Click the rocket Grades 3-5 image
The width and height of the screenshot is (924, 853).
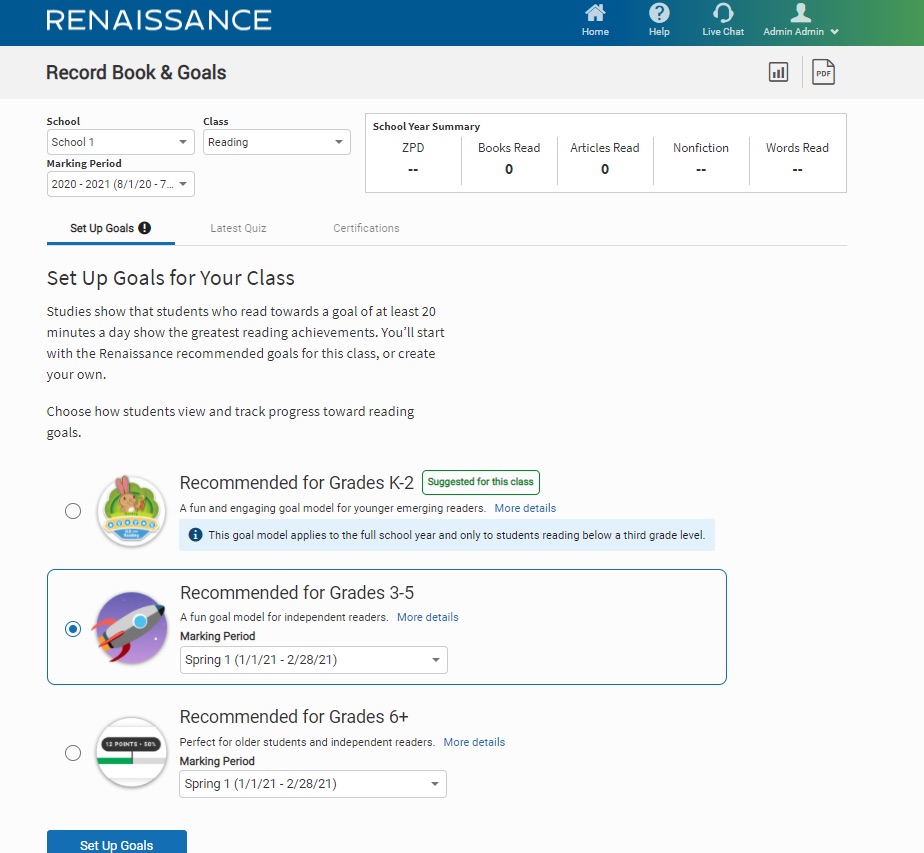(x=131, y=627)
